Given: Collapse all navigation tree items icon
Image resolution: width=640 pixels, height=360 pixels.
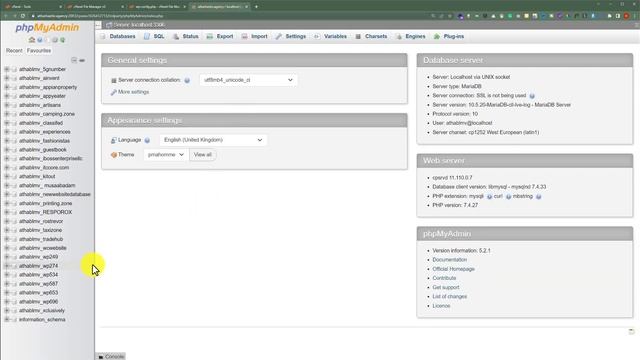Looking at the screenshot, I should pos(74,60).
